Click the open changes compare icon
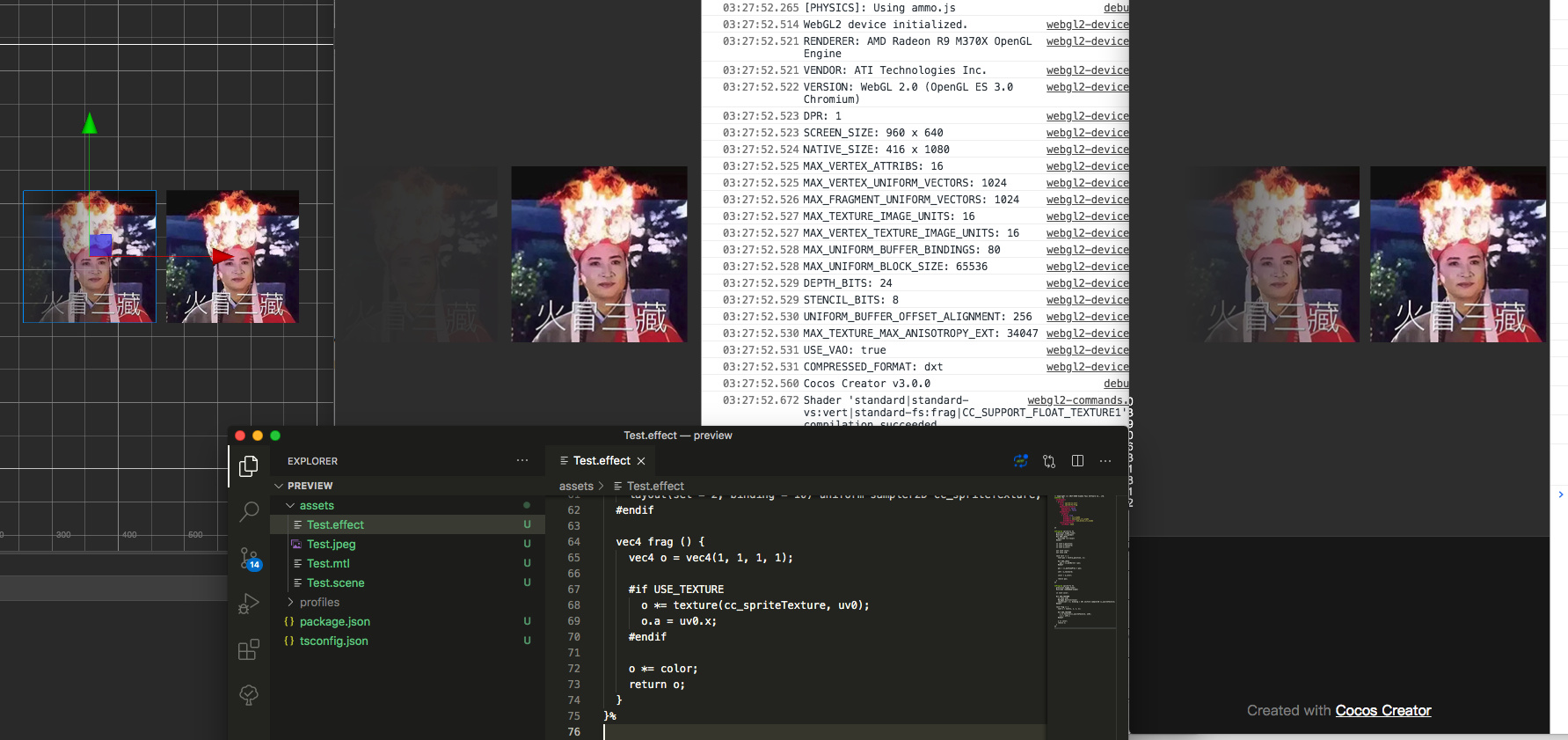Image resolution: width=1568 pixels, height=740 pixels. coord(1049,460)
